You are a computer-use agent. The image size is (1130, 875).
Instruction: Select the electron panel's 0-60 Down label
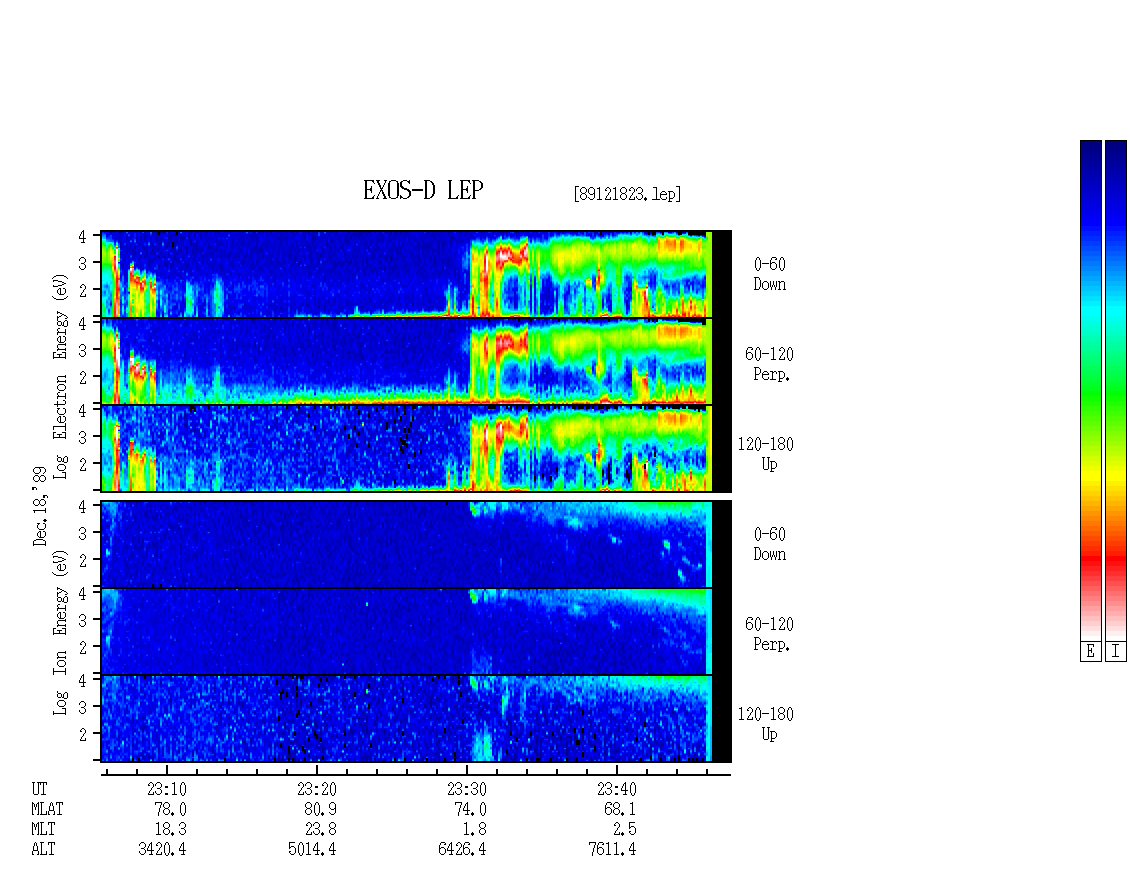[770, 275]
